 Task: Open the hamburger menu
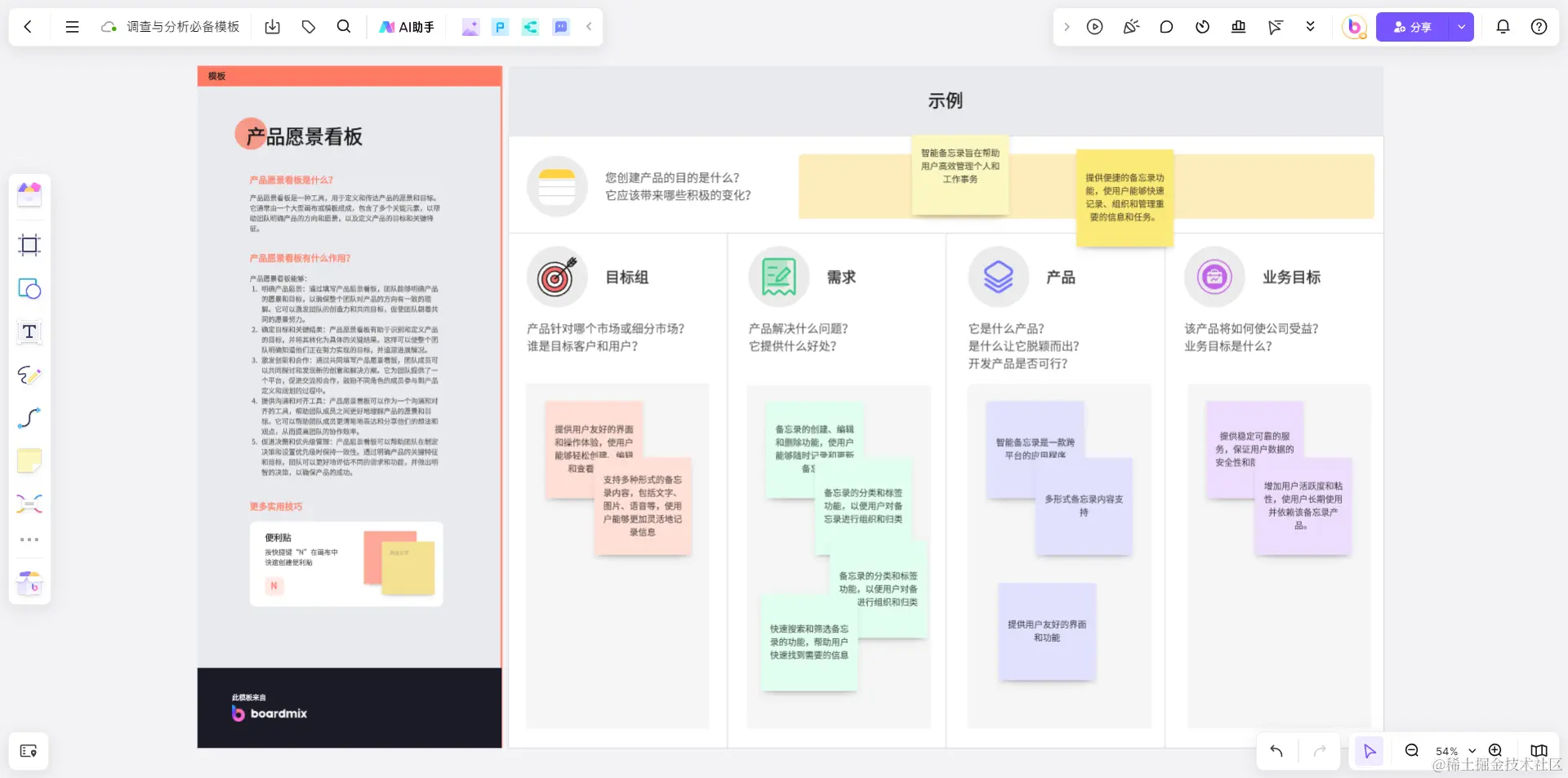click(72, 26)
